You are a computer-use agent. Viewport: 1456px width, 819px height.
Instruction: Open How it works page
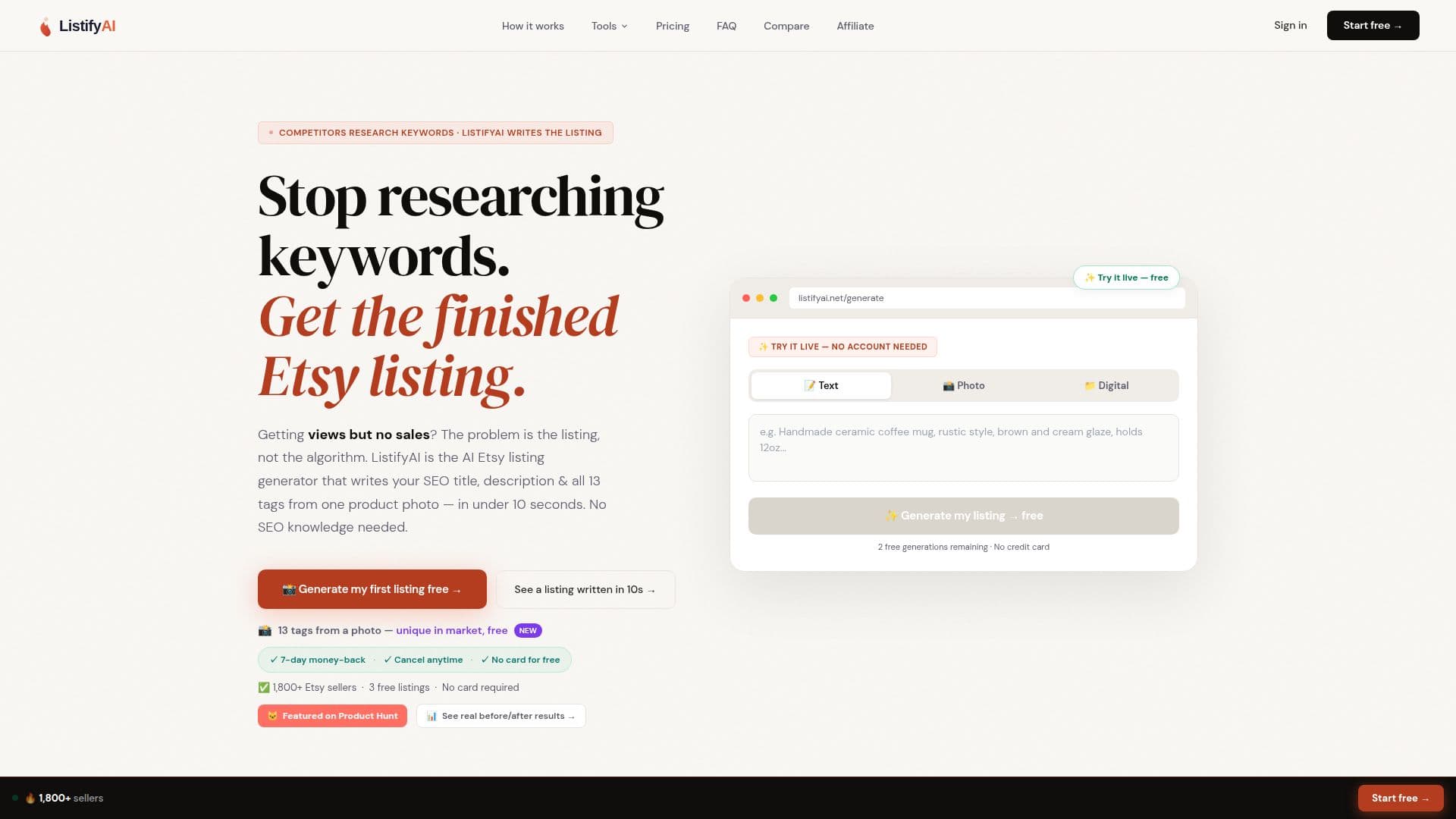tap(532, 26)
